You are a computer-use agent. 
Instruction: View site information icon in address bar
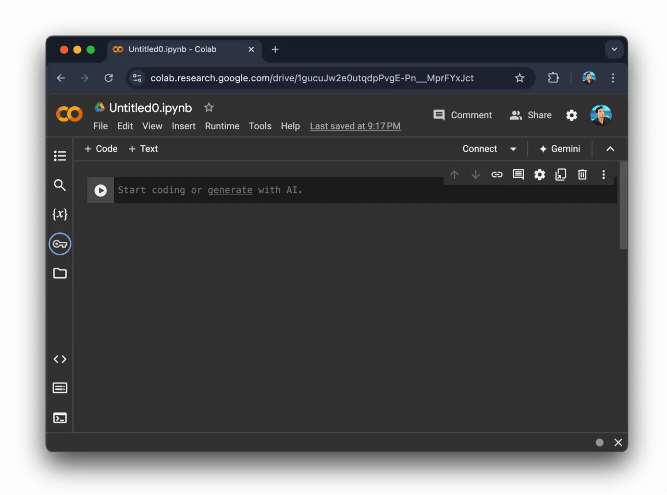(x=137, y=78)
